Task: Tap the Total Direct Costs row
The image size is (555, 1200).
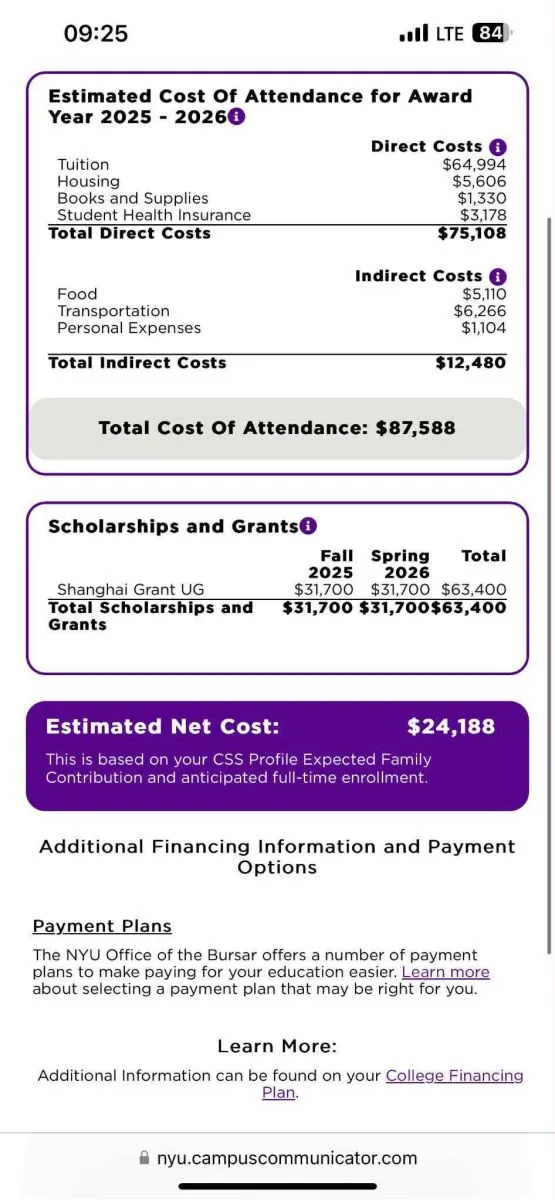Action: click(x=277, y=233)
